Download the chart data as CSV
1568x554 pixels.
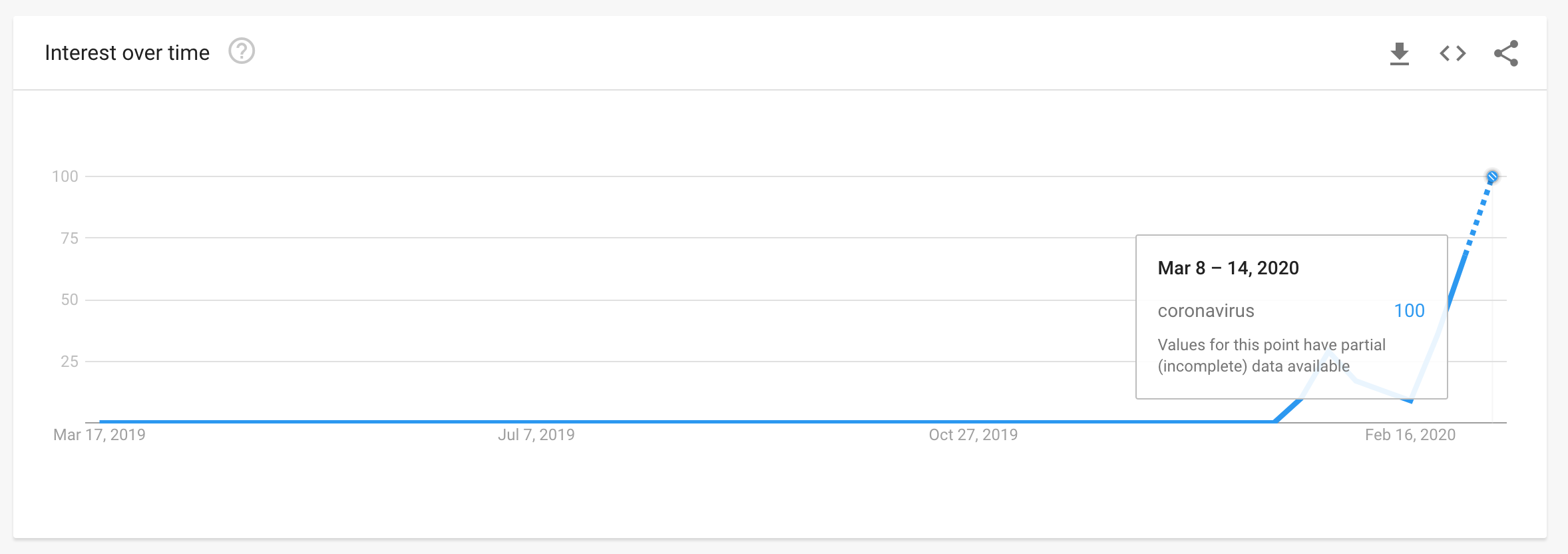click(1400, 53)
